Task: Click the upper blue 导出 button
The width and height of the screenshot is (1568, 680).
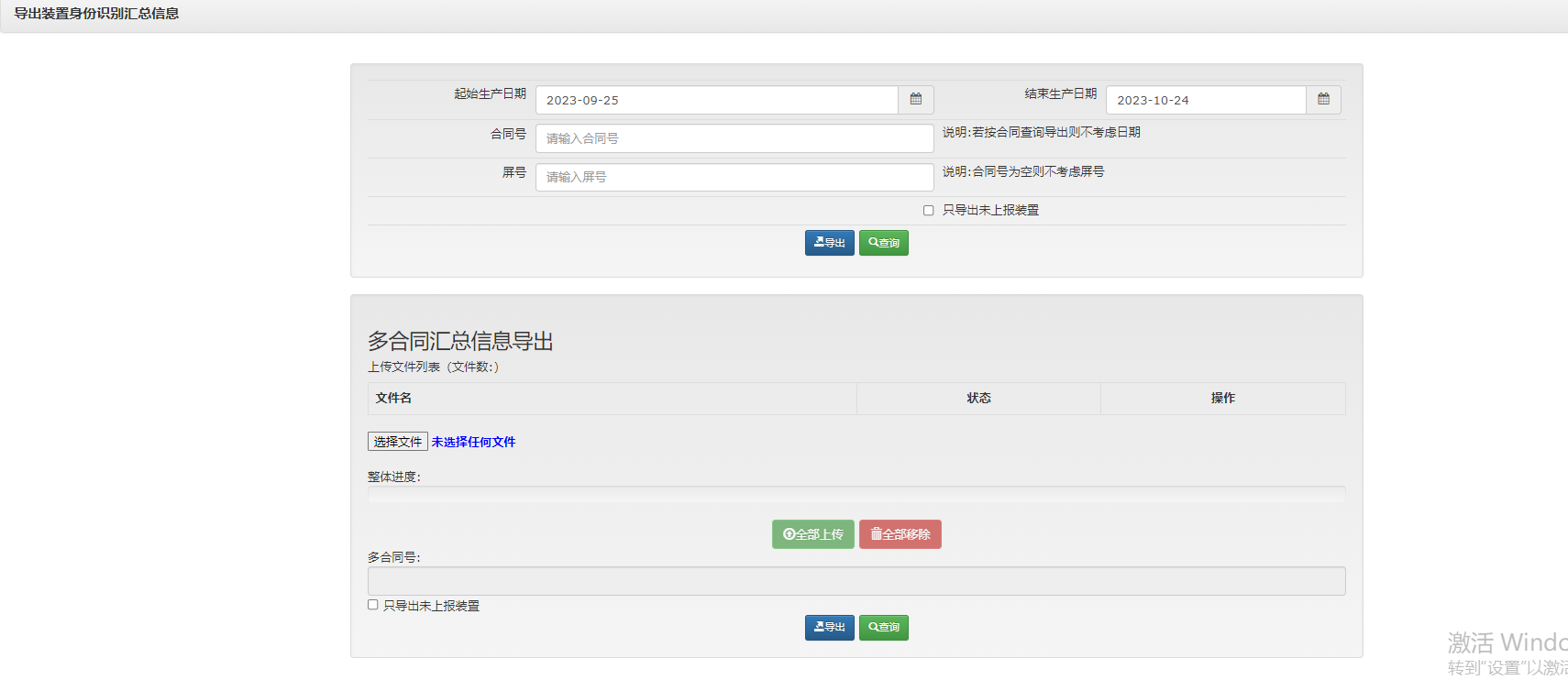Action: tap(830, 243)
